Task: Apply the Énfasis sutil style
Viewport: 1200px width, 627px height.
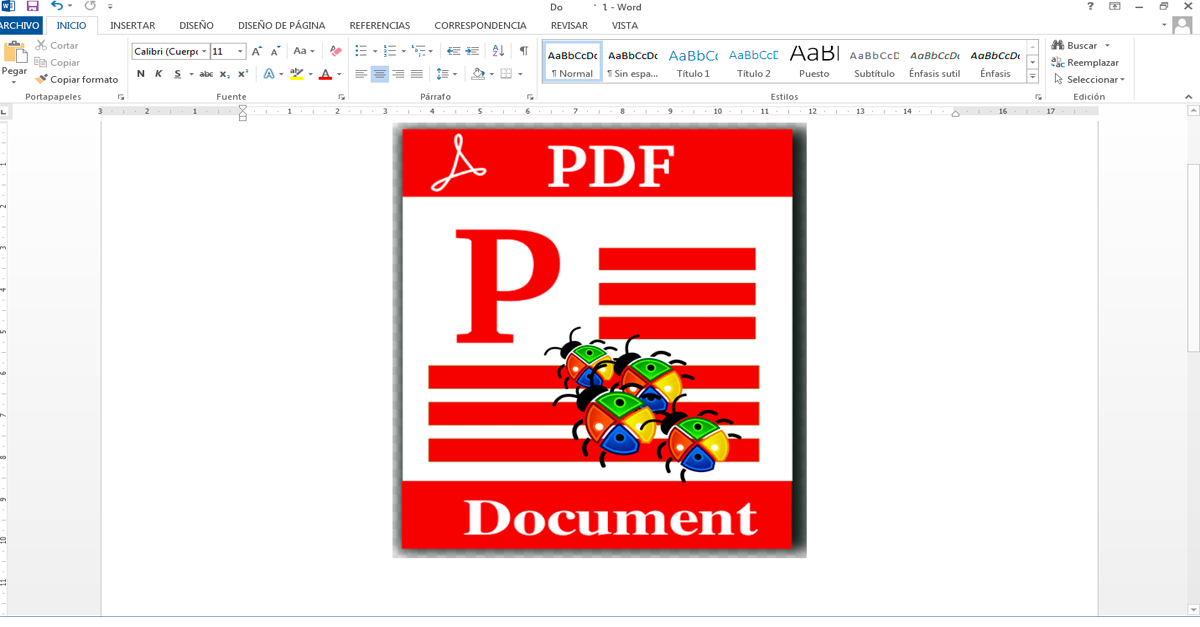Action: 935,62
